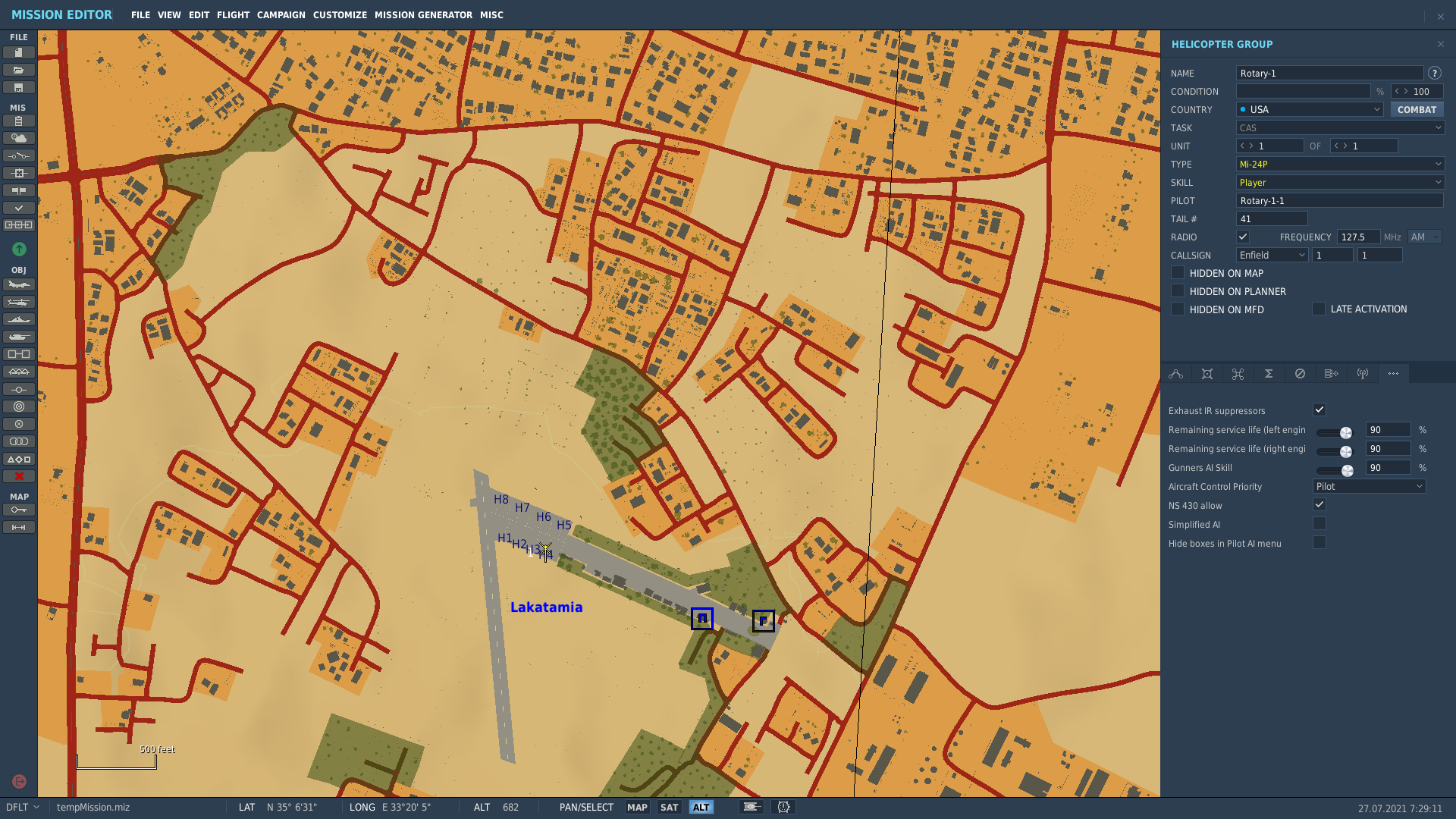Open the Campaign menu
Screen dimensions: 1456x819
tap(281, 14)
